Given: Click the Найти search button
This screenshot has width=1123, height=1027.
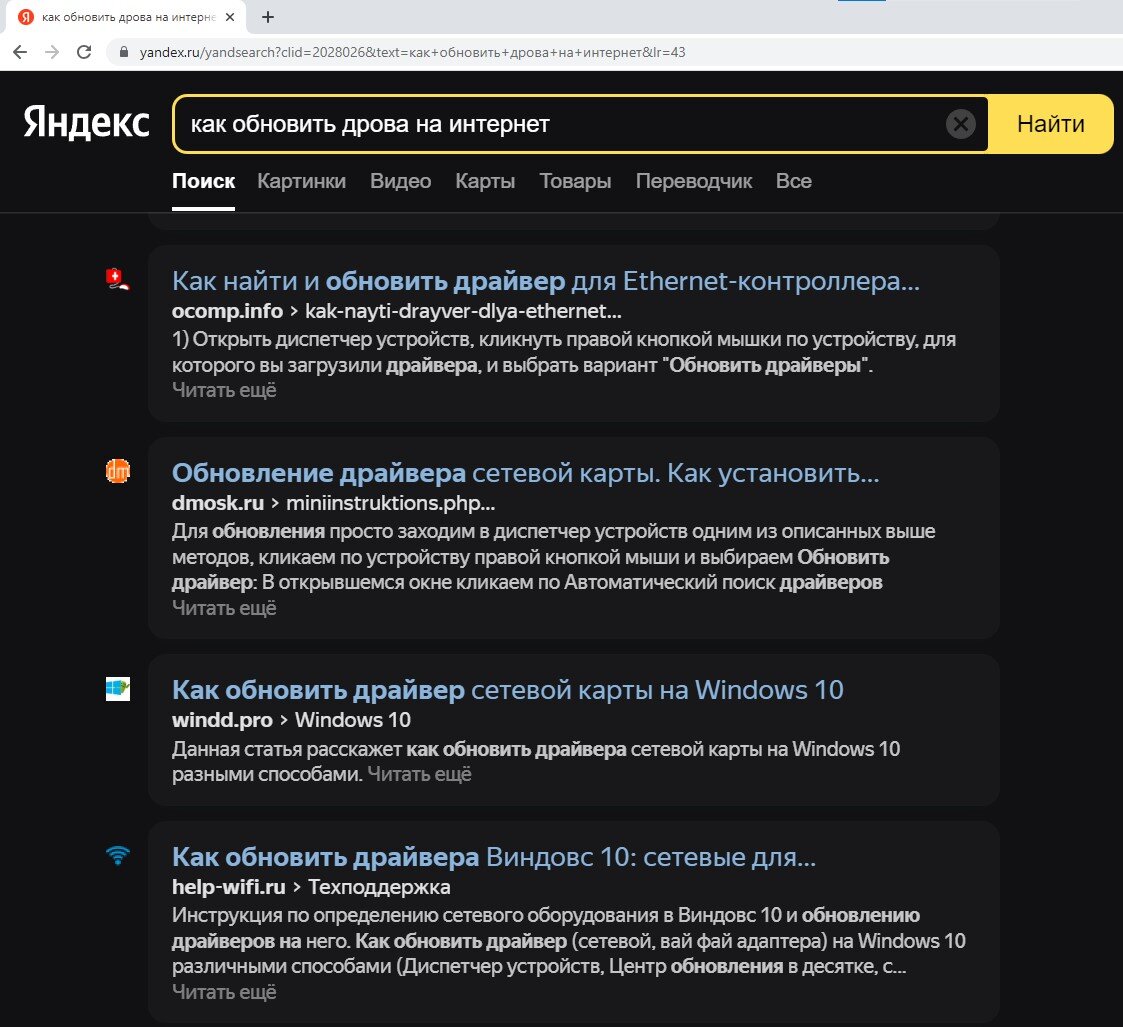Looking at the screenshot, I should coord(1051,124).
